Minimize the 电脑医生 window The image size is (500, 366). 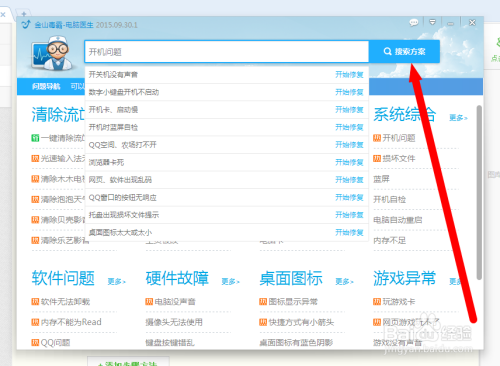point(451,23)
